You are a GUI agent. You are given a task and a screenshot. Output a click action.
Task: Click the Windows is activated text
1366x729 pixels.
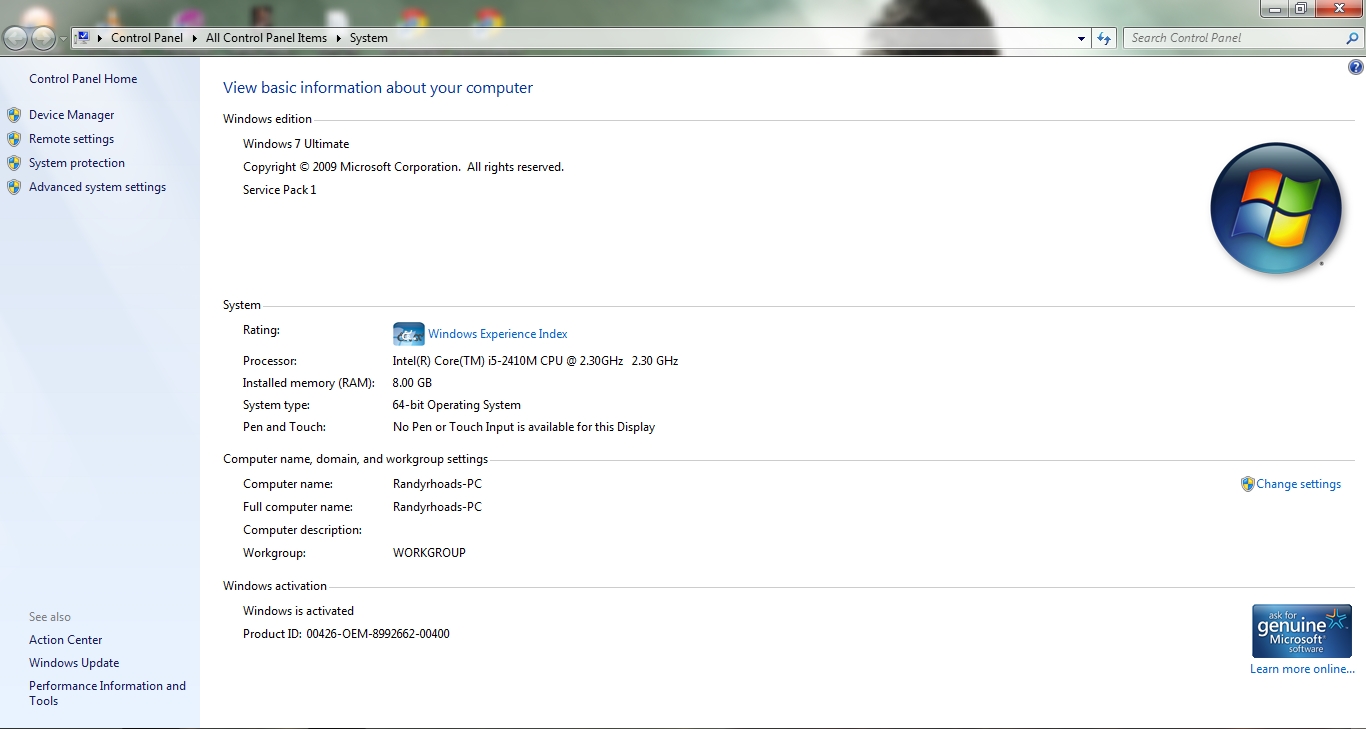(298, 611)
